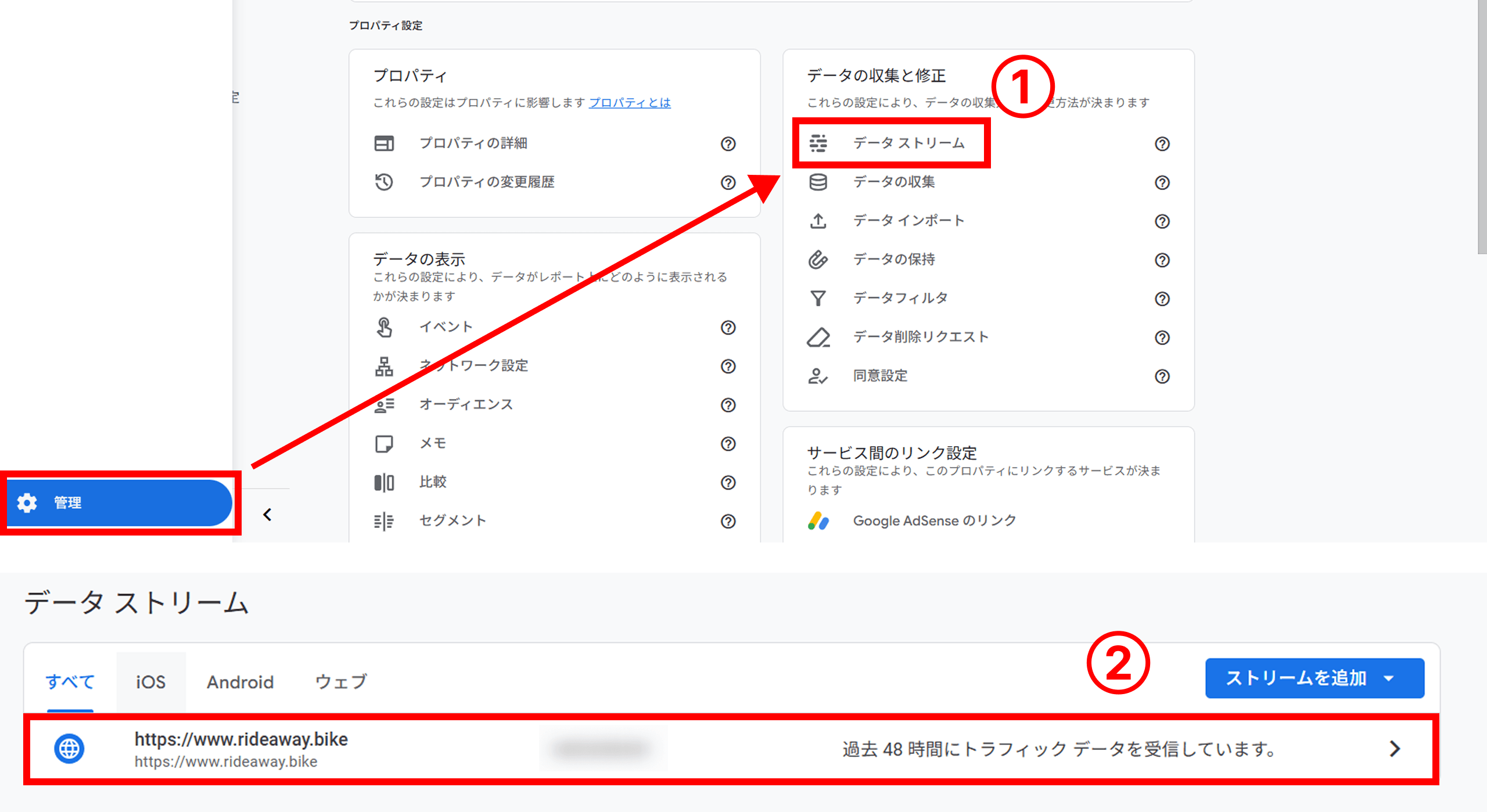1487x812 pixels.
Task: Open the 管理 gear icon
Action: pos(28,503)
